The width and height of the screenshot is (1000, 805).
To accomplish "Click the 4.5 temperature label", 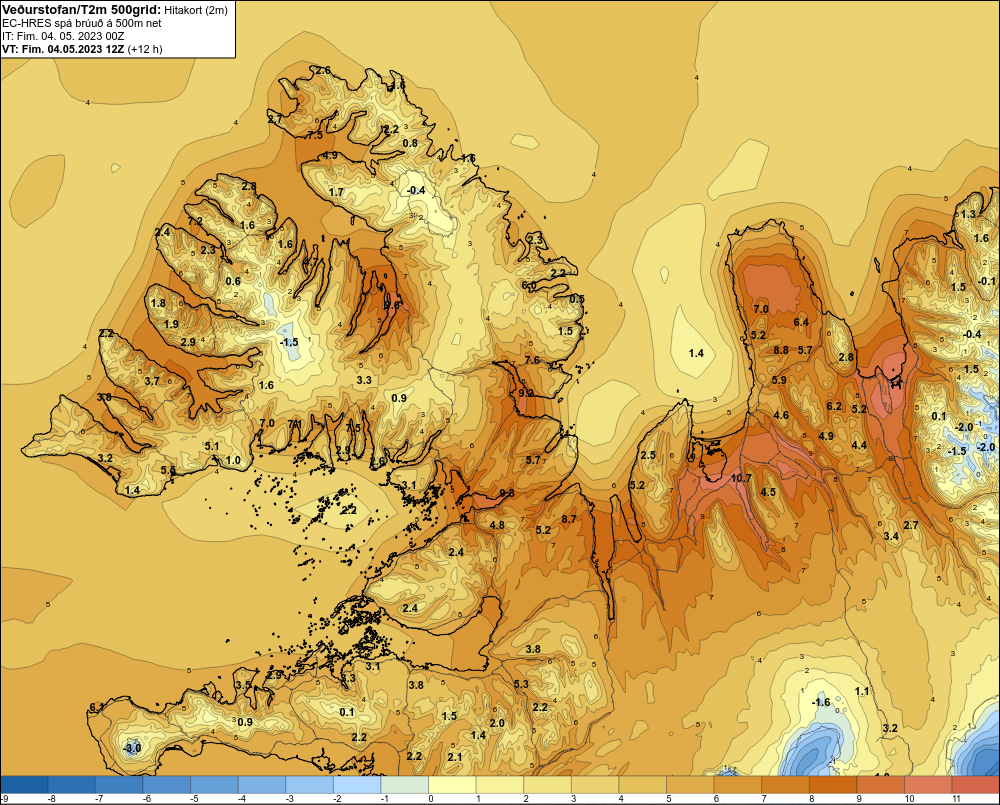I will coord(768,492).
